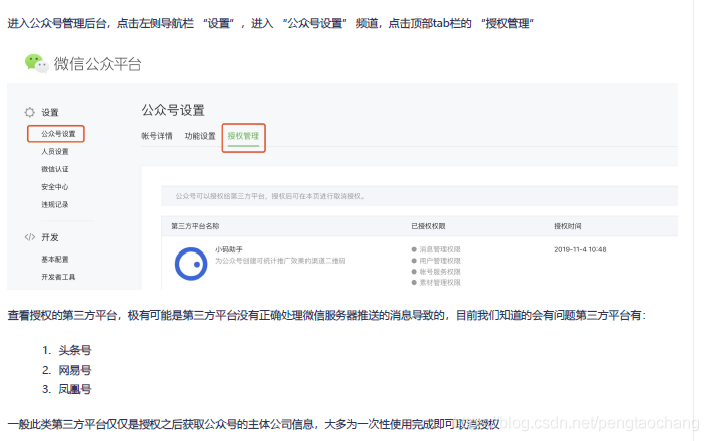
Task: Click the 2019-11-4 10:48 authorization time
Action: tap(580, 249)
